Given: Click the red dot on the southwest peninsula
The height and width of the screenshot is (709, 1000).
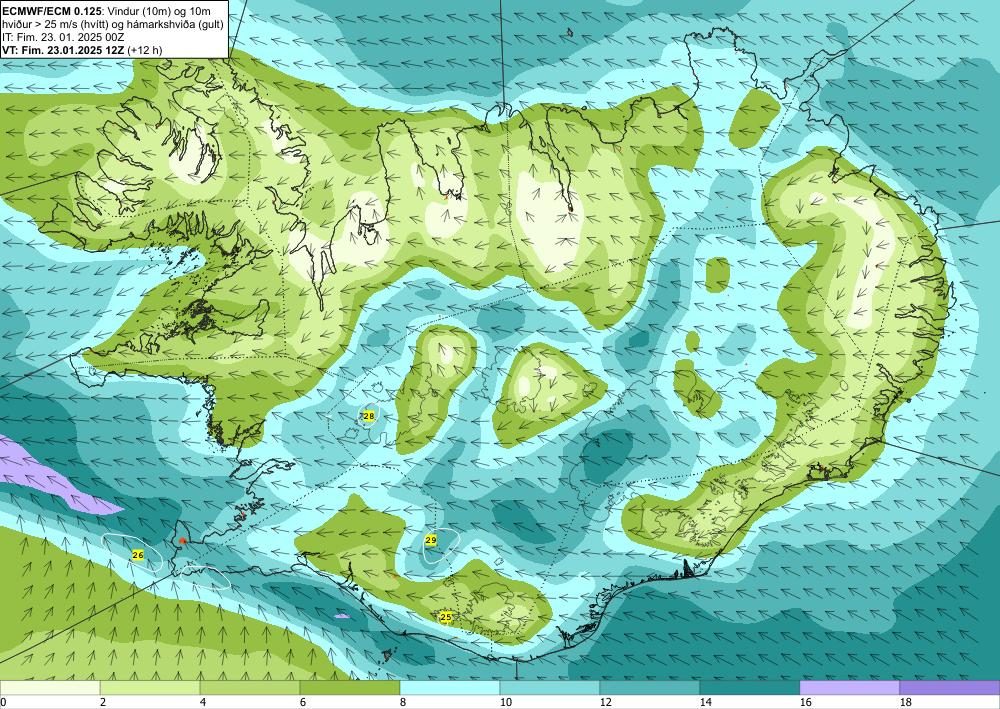Looking at the screenshot, I should point(182,541).
